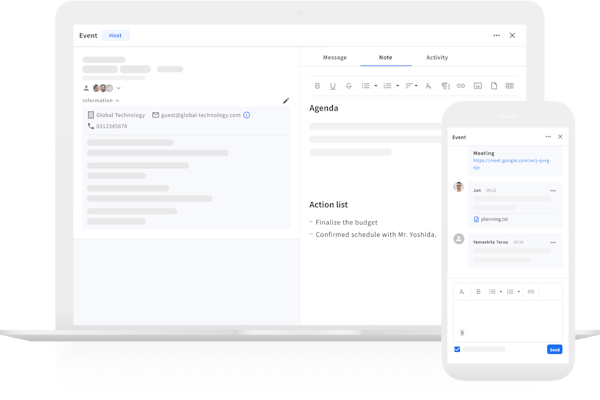Image resolution: width=600 pixels, height=400 pixels.
Task: Apply underline in the Note editor toolbar
Action: point(333,86)
